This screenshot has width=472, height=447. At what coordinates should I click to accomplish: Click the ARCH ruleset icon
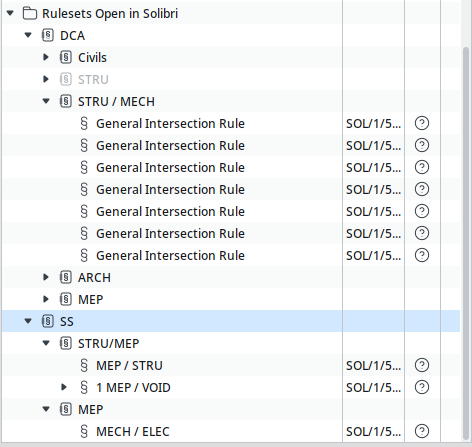[66, 277]
